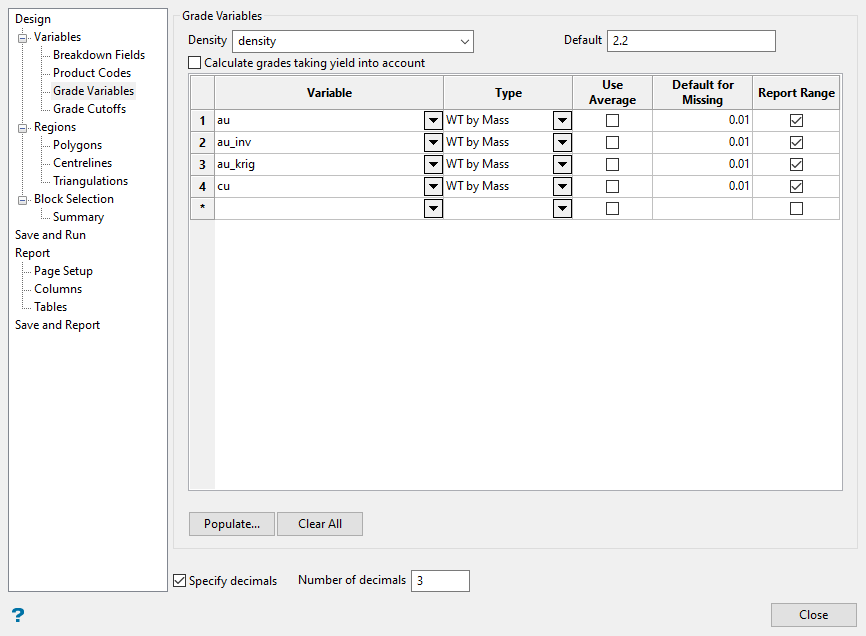
Task: Enable calculate grades taking yield into account
Action: pos(195,63)
